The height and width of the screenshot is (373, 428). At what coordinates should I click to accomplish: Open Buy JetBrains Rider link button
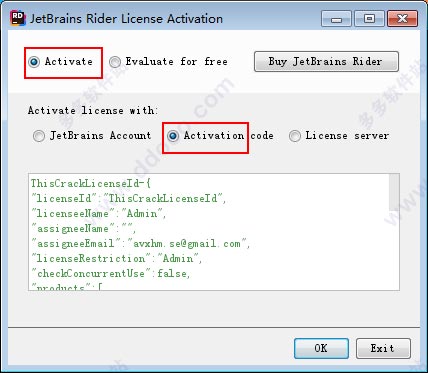pos(326,61)
